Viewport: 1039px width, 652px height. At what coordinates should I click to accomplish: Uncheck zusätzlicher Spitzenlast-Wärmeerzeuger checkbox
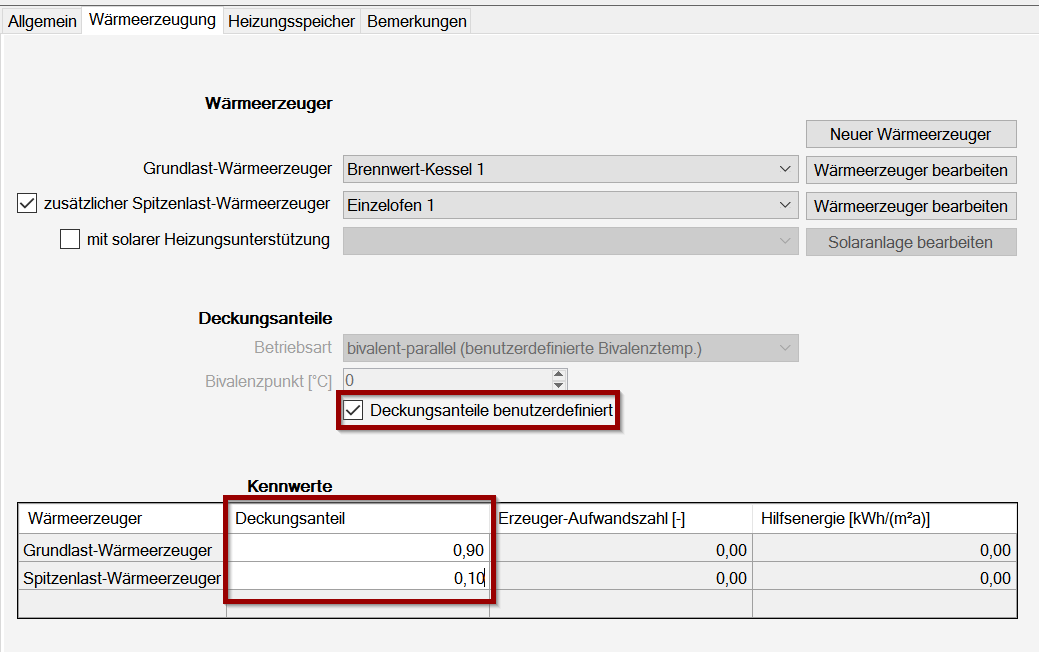coord(27,204)
